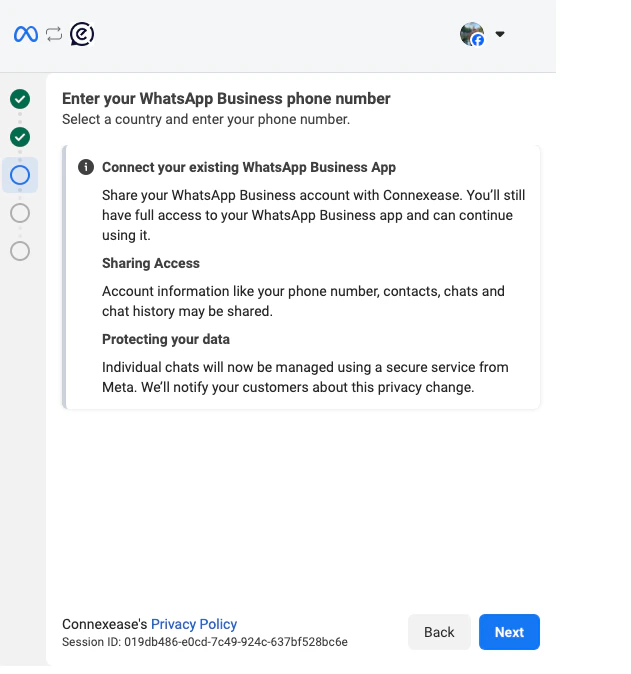
Task: Open Connexease's Privacy Policy link
Action: (194, 624)
